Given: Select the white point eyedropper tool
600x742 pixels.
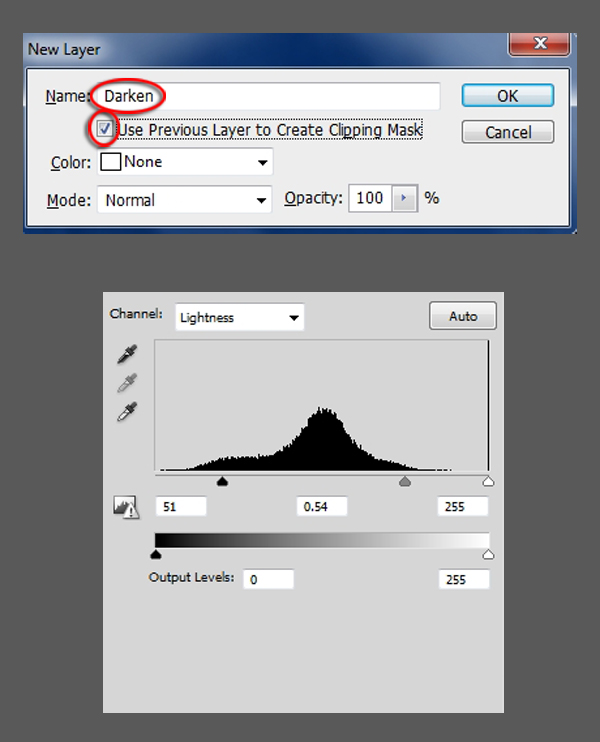Looking at the screenshot, I should [128, 412].
